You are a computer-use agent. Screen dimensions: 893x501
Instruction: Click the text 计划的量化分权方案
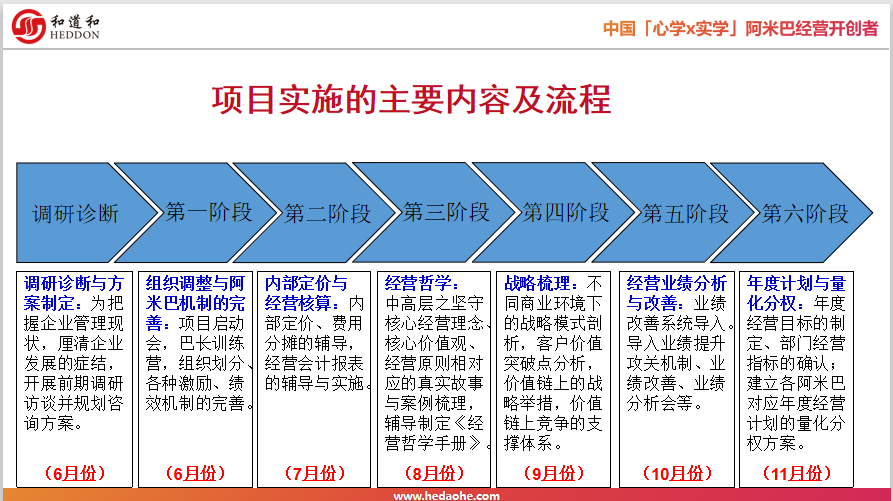[796, 433]
